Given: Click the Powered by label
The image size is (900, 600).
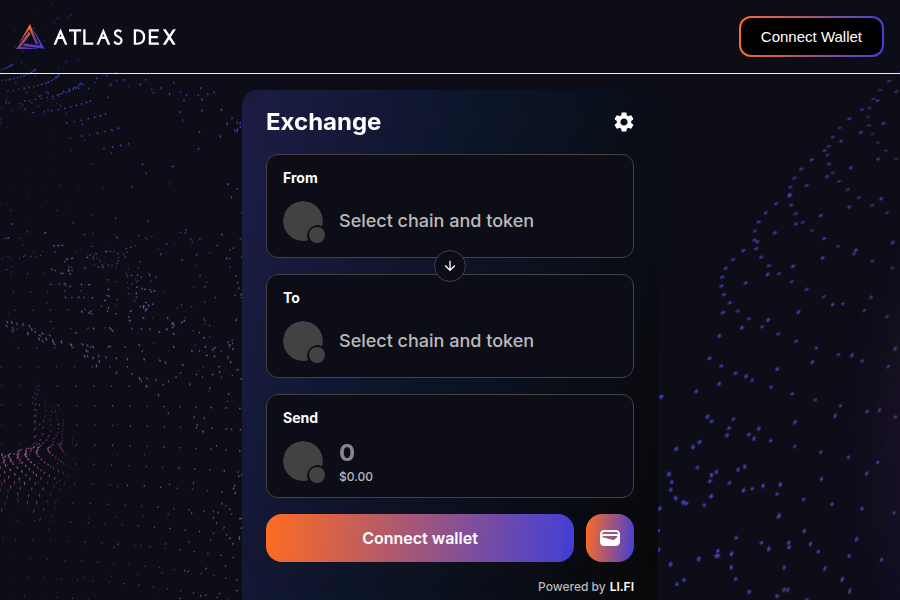Looking at the screenshot, I should click(573, 587).
